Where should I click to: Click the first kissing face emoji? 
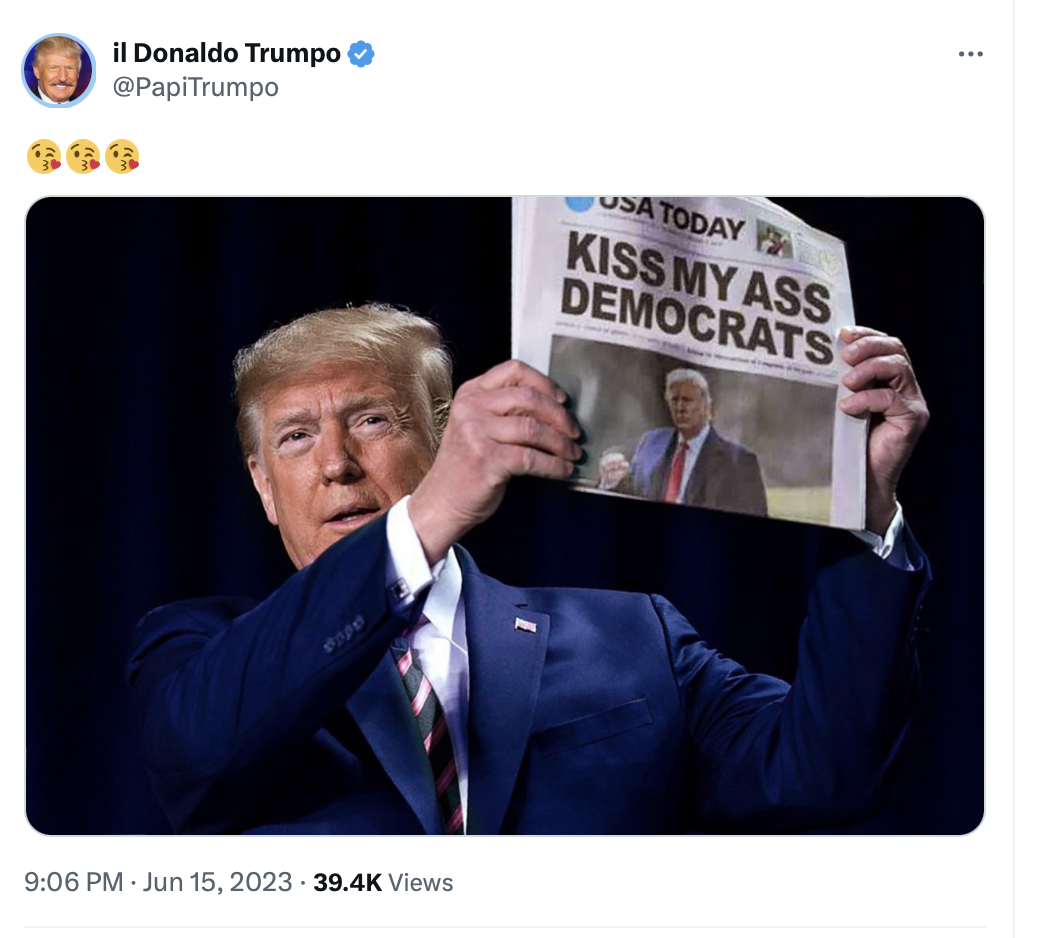click(x=44, y=157)
